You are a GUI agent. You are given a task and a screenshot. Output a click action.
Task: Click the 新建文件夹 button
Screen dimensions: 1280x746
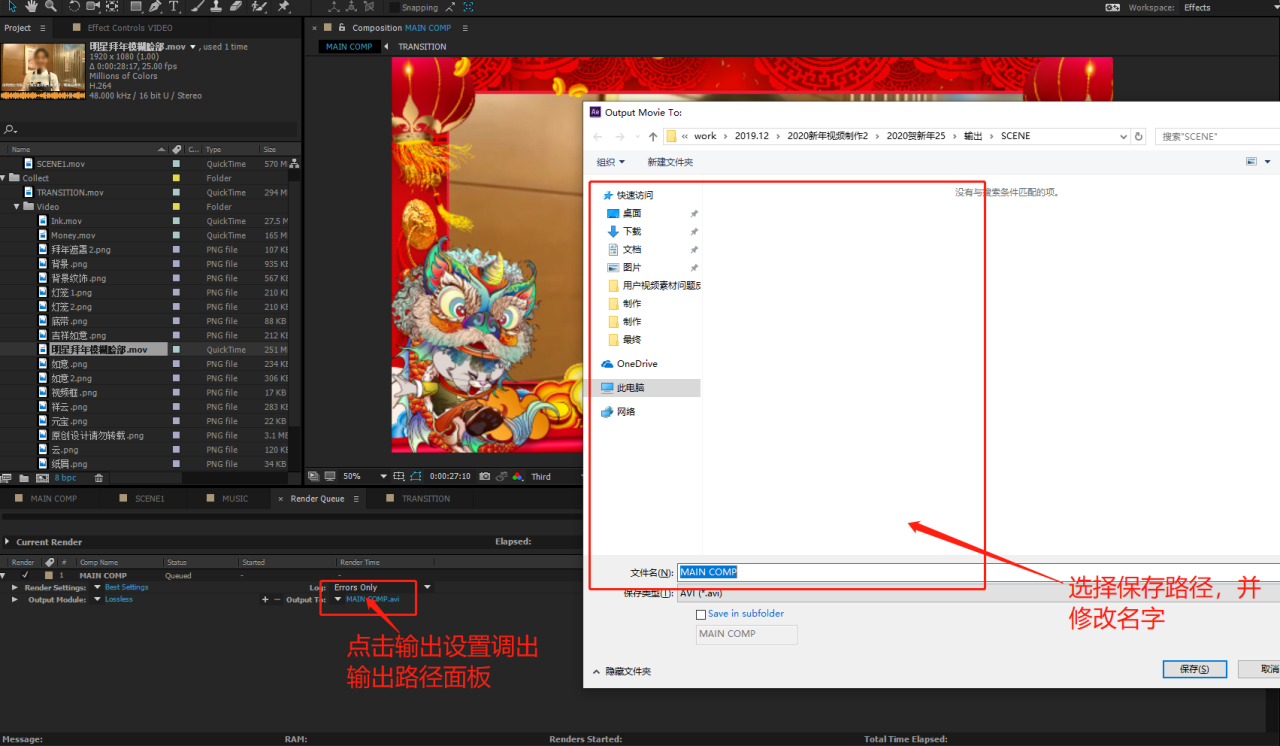pyautogui.click(x=669, y=162)
